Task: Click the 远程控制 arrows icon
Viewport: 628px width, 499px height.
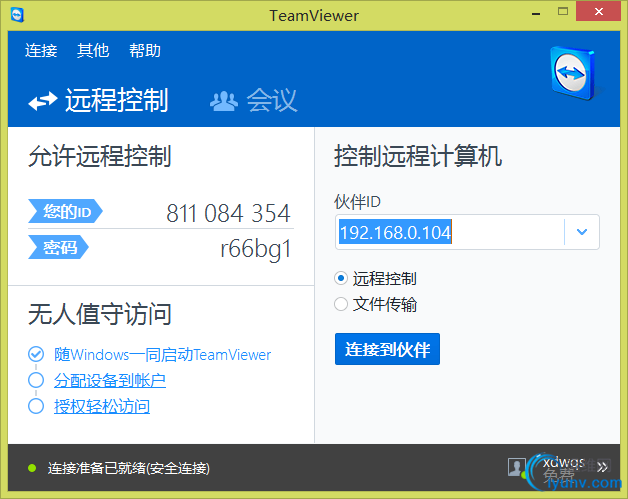Action: pos(43,101)
